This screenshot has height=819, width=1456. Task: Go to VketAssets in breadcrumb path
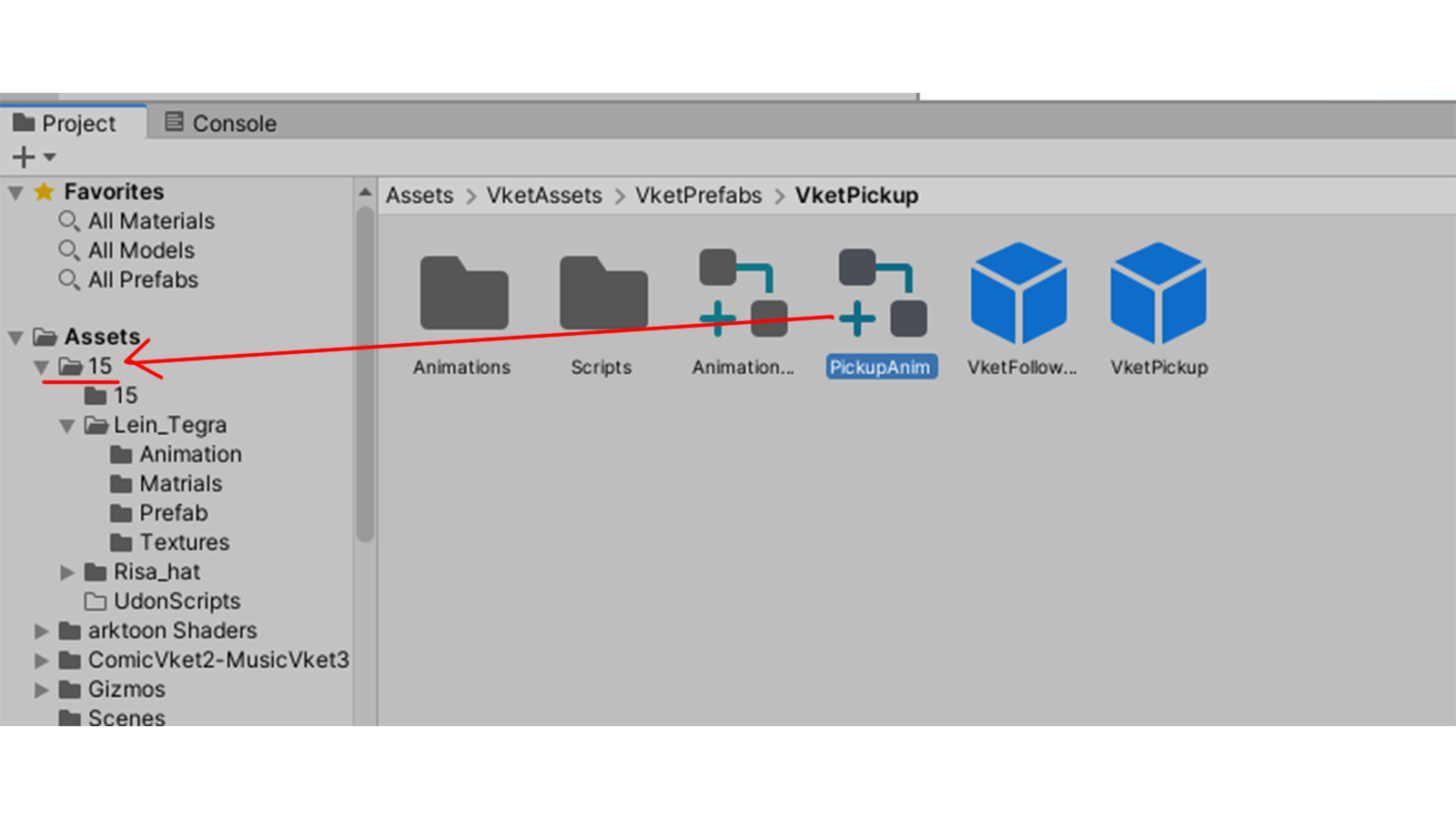point(544,196)
